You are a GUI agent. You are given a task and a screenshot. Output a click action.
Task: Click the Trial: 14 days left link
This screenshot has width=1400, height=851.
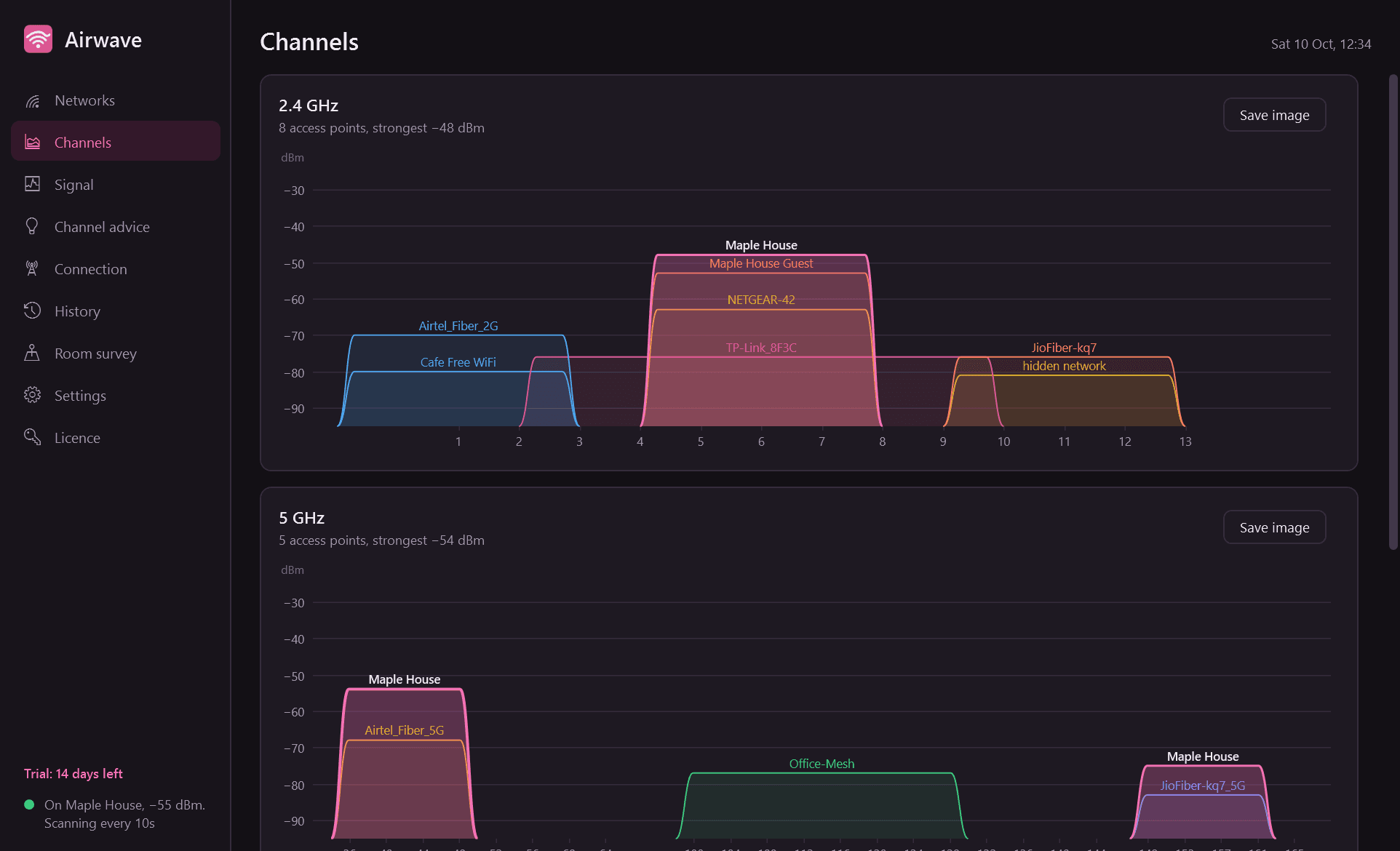(73, 773)
